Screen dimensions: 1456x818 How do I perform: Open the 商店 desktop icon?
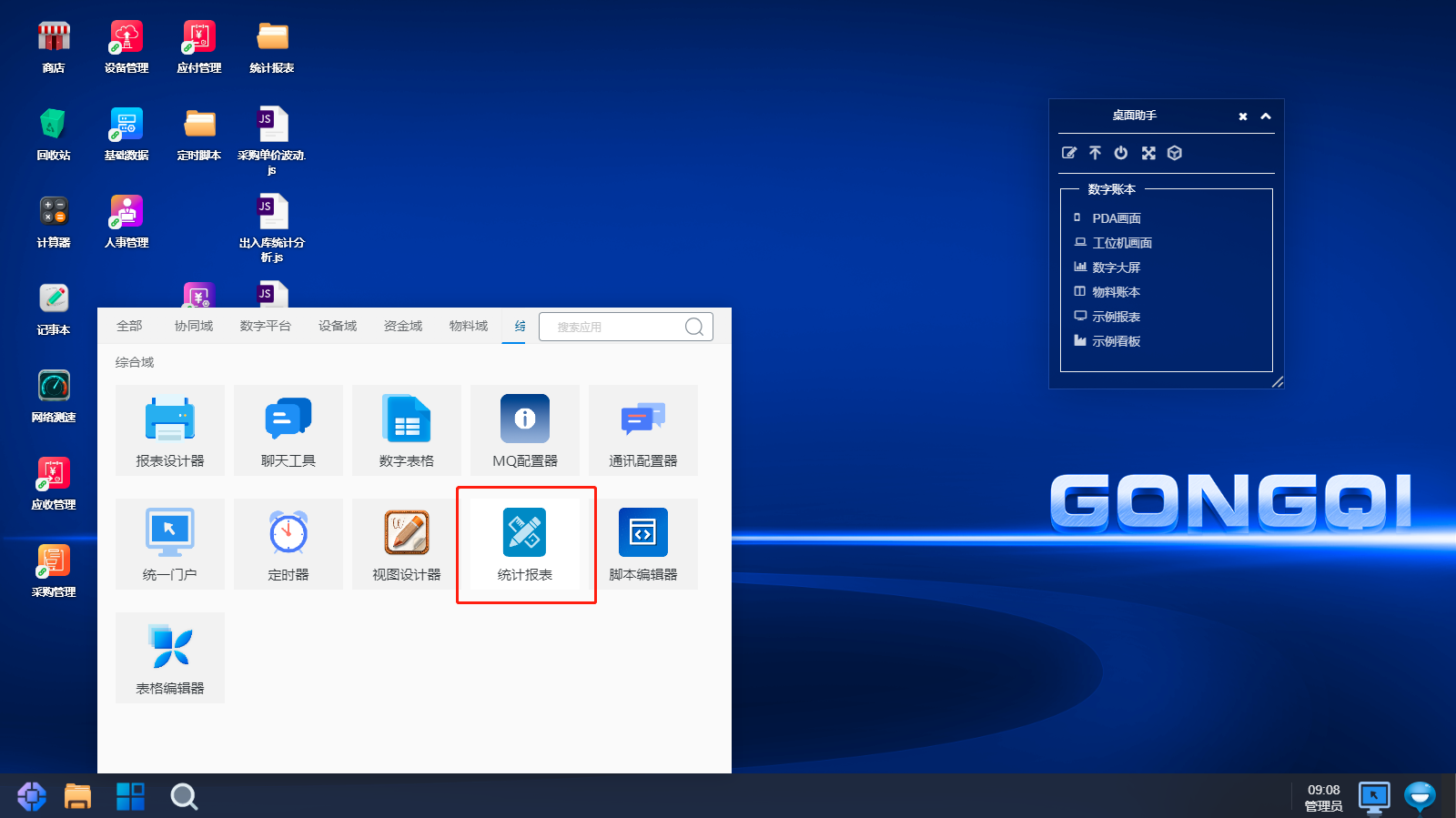[x=54, y=47]
